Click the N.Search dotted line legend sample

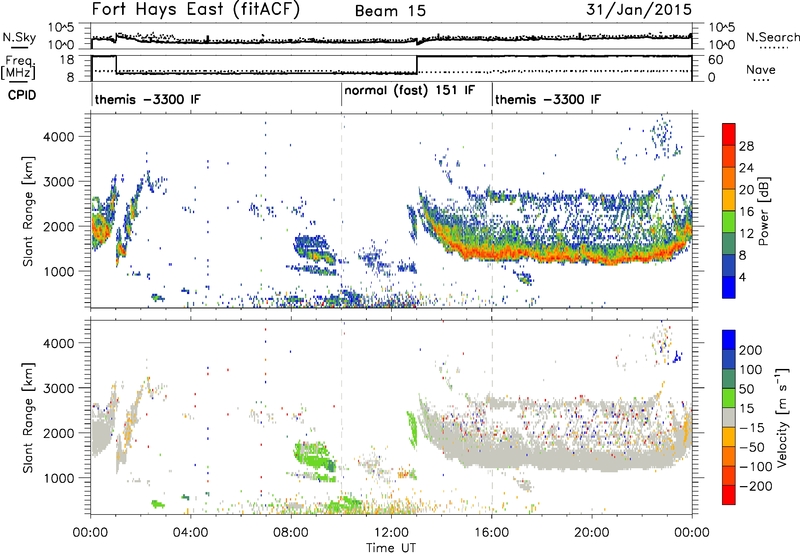pyautogui.click(x=774, y=48)
